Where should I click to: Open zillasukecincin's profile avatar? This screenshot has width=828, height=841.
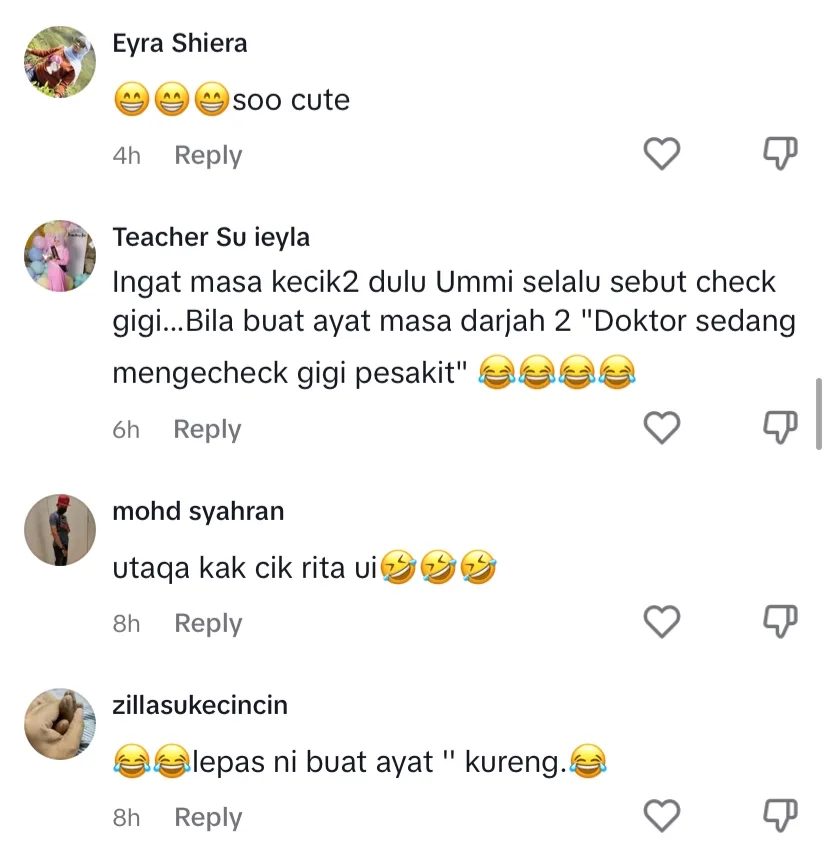tap(60, 724)
